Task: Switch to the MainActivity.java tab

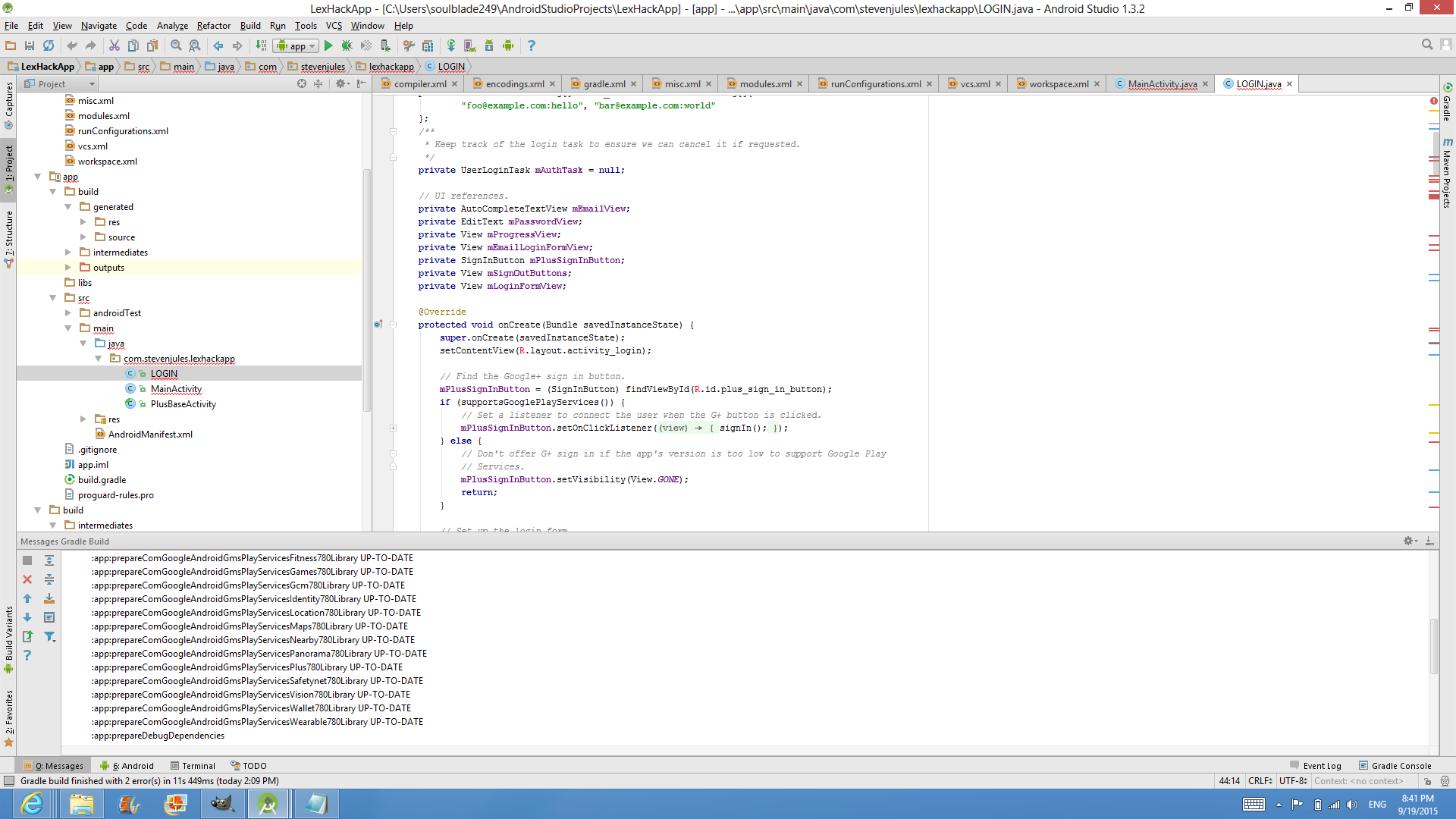Action: click(x=1162, y=84)
